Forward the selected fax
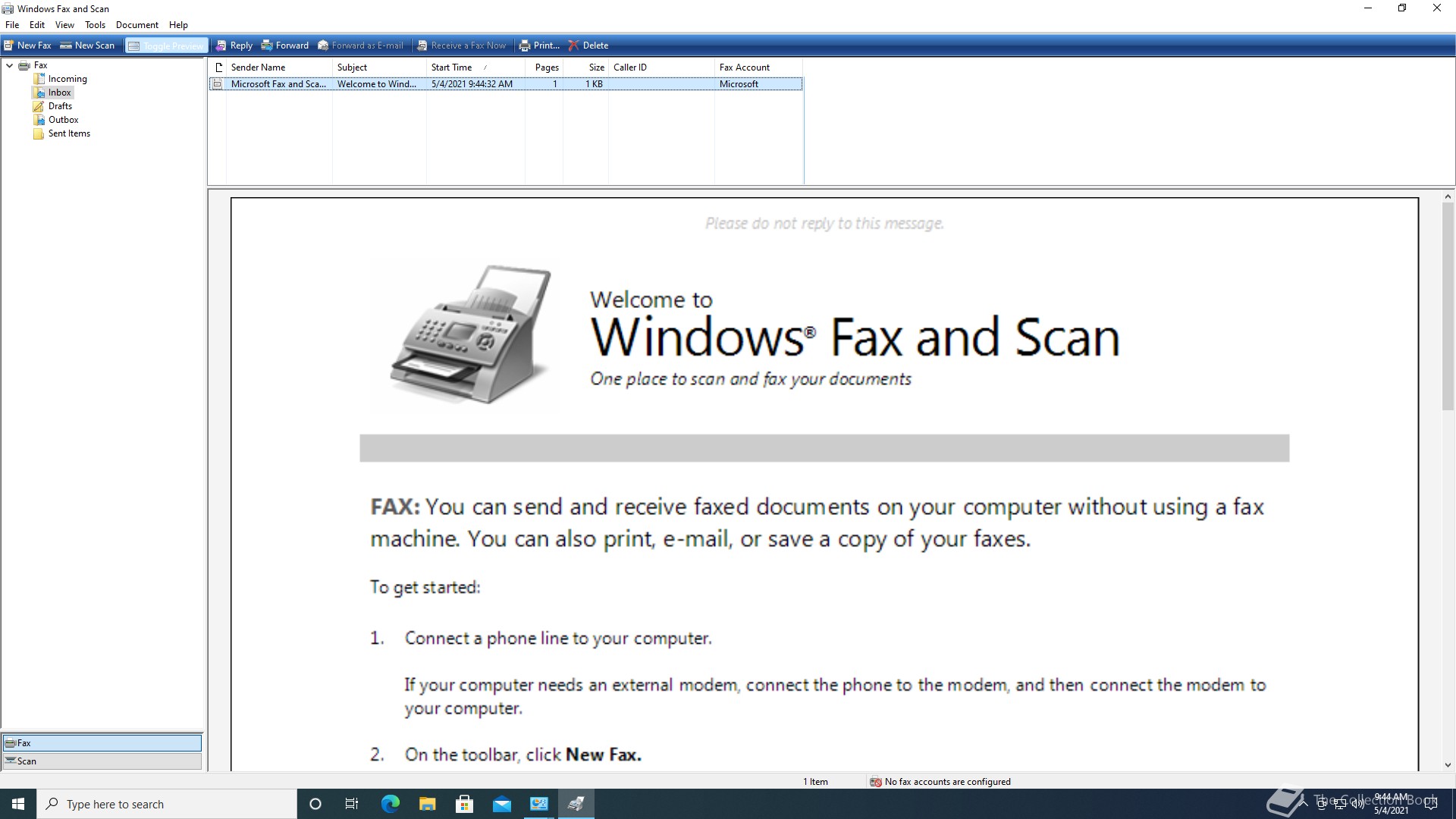The image size is (1456, 819). click(284, 45)
